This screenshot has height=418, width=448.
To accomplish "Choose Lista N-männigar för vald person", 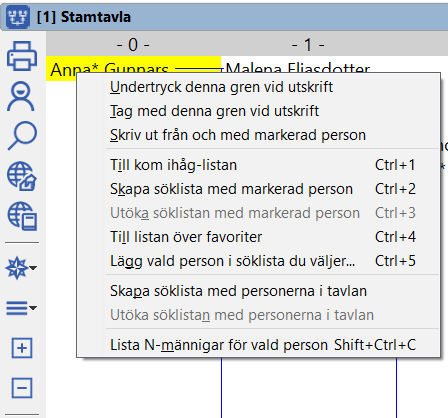I will coord(258,345).
